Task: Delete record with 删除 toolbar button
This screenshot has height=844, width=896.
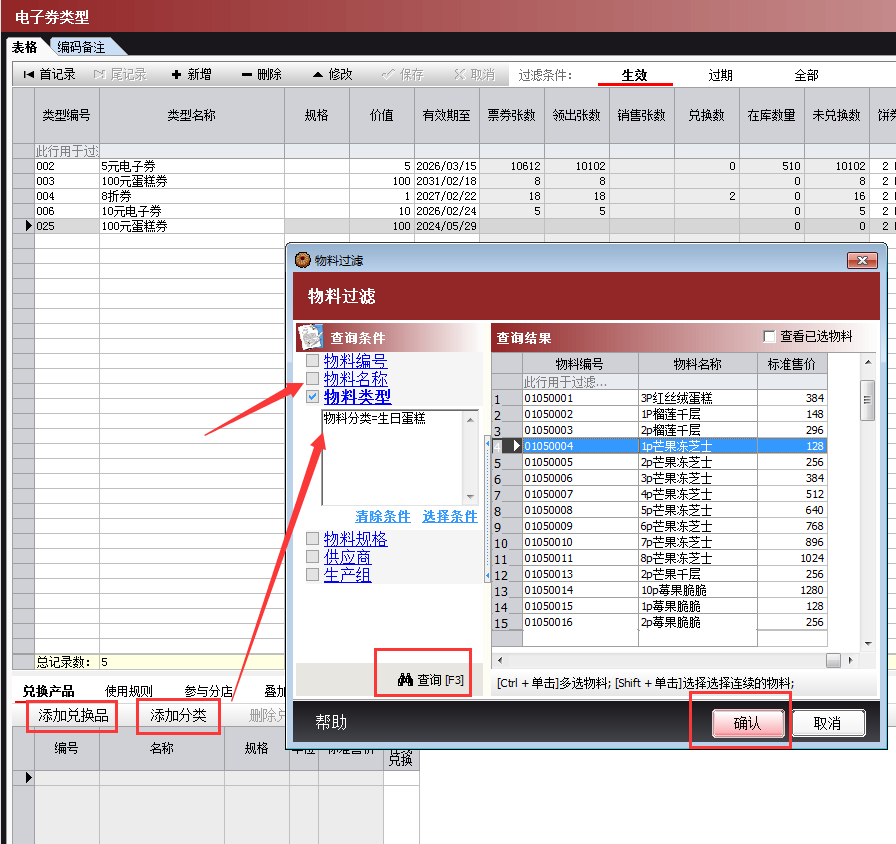Action: point(262,74)
